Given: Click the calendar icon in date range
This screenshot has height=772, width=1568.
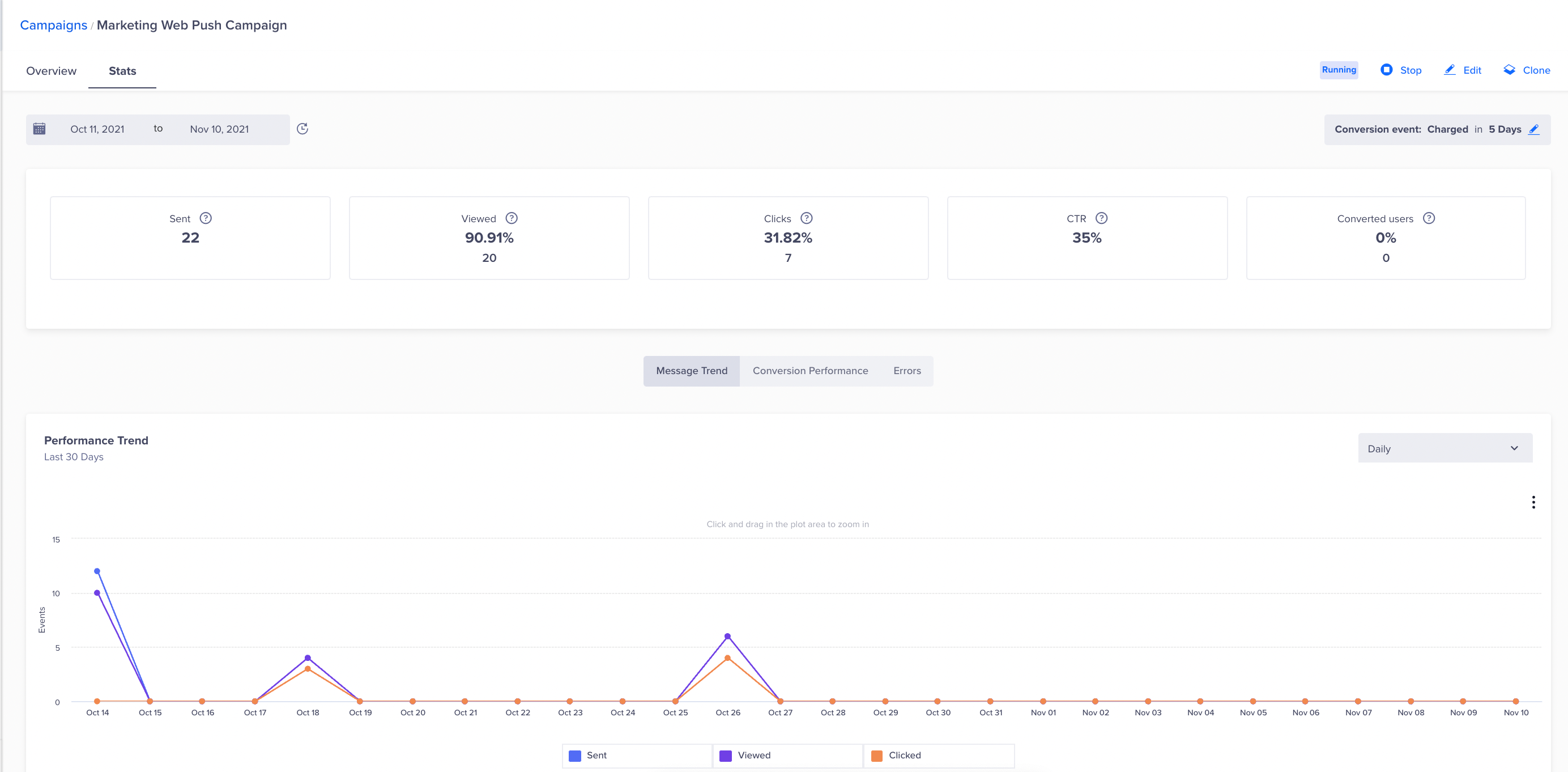Looking at the screenshot, I should pos(40,129).
